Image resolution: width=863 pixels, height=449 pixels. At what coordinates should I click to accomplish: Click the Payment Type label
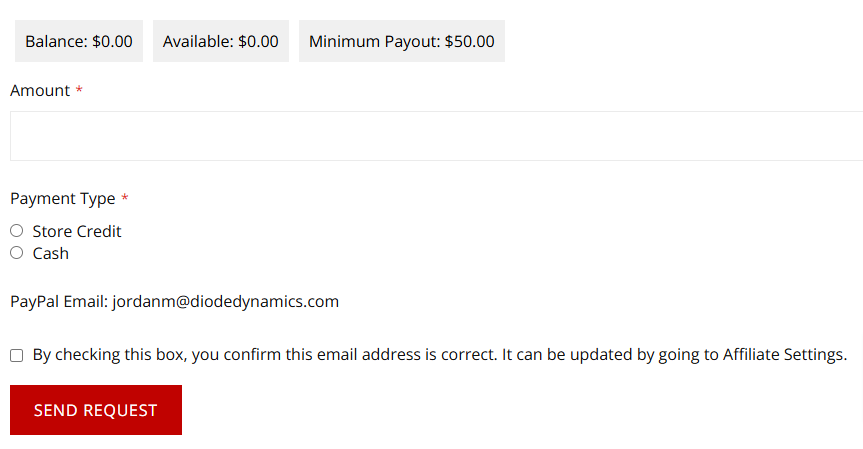pyautogui.click(x=62, y=199)
